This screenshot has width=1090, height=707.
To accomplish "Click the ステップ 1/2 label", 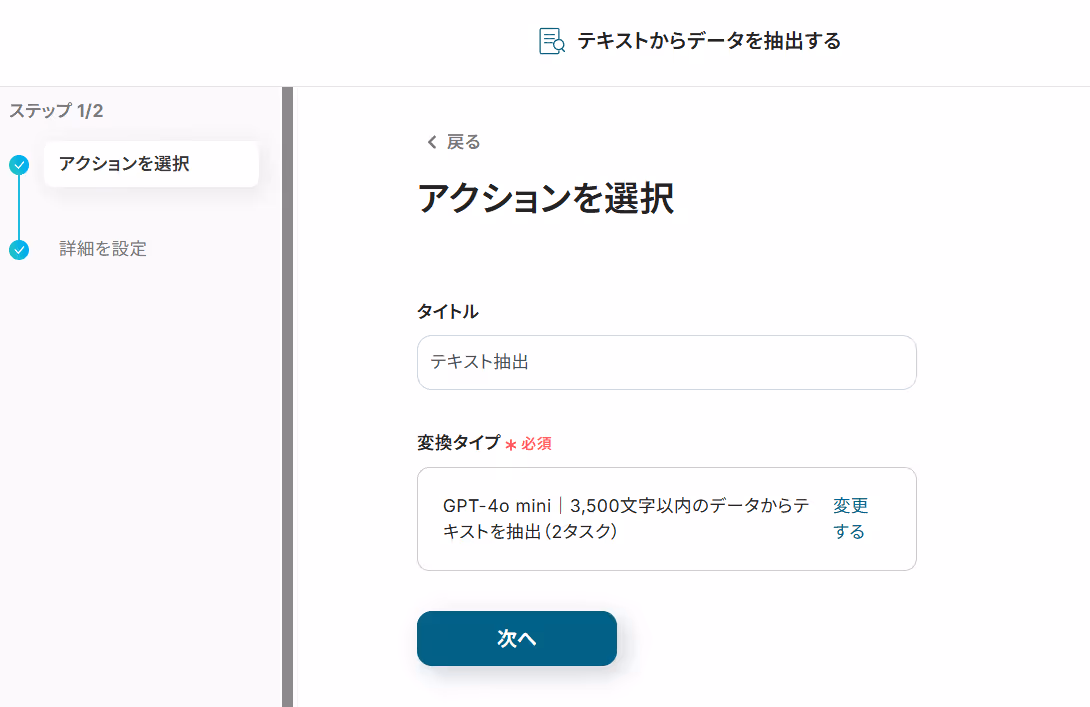I will coord(56,111).
